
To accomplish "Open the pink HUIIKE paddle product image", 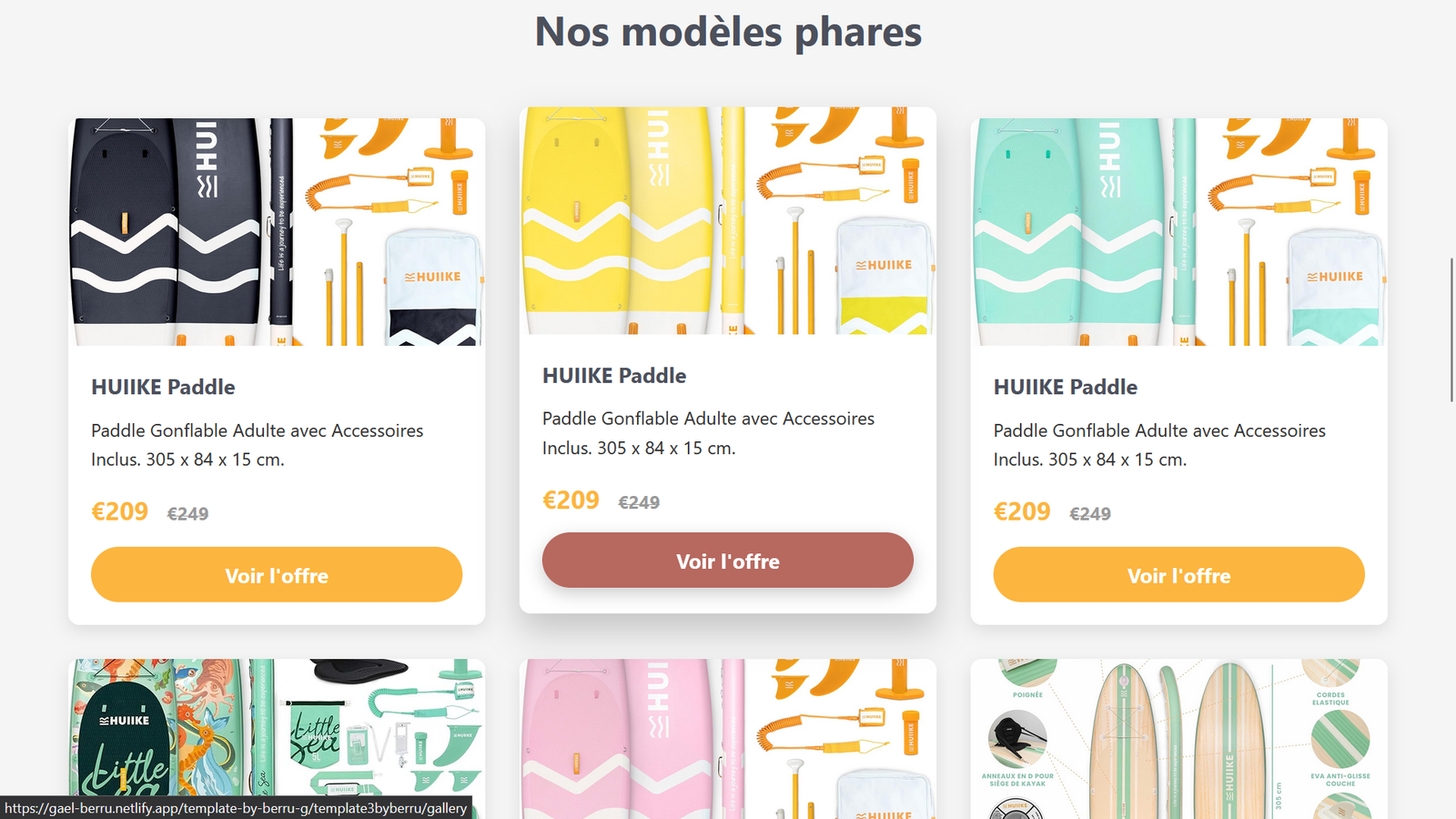I will (728, 739).
